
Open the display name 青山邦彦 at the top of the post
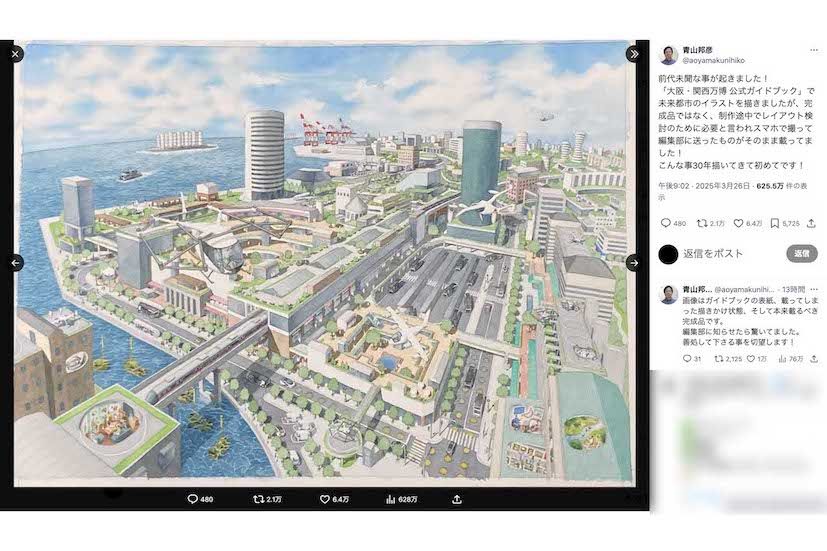click(x=697, y=50)
